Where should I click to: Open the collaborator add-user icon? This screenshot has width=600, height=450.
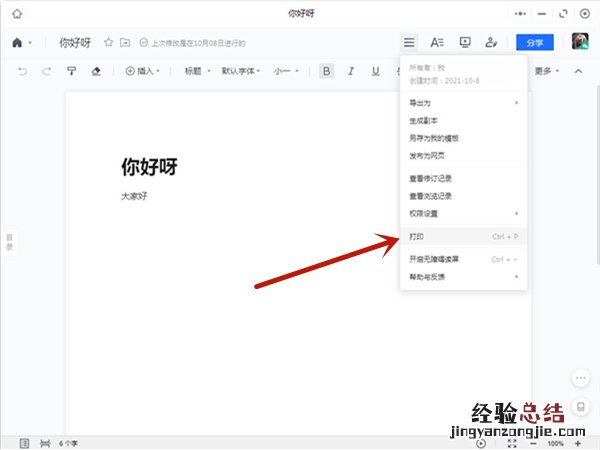tap(491, 42)
